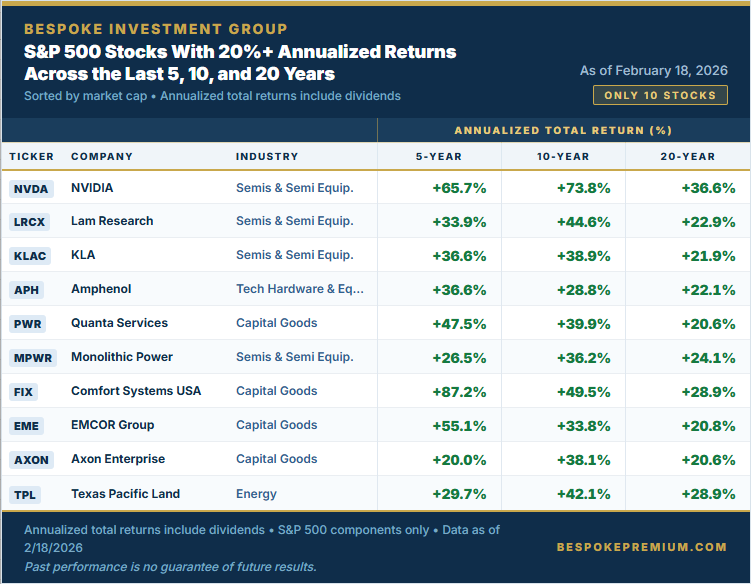Click the ANNUALIZED TOTAL RETURN (%) header
The height and width of the screenshot is (584, 752).
(563, 130)
